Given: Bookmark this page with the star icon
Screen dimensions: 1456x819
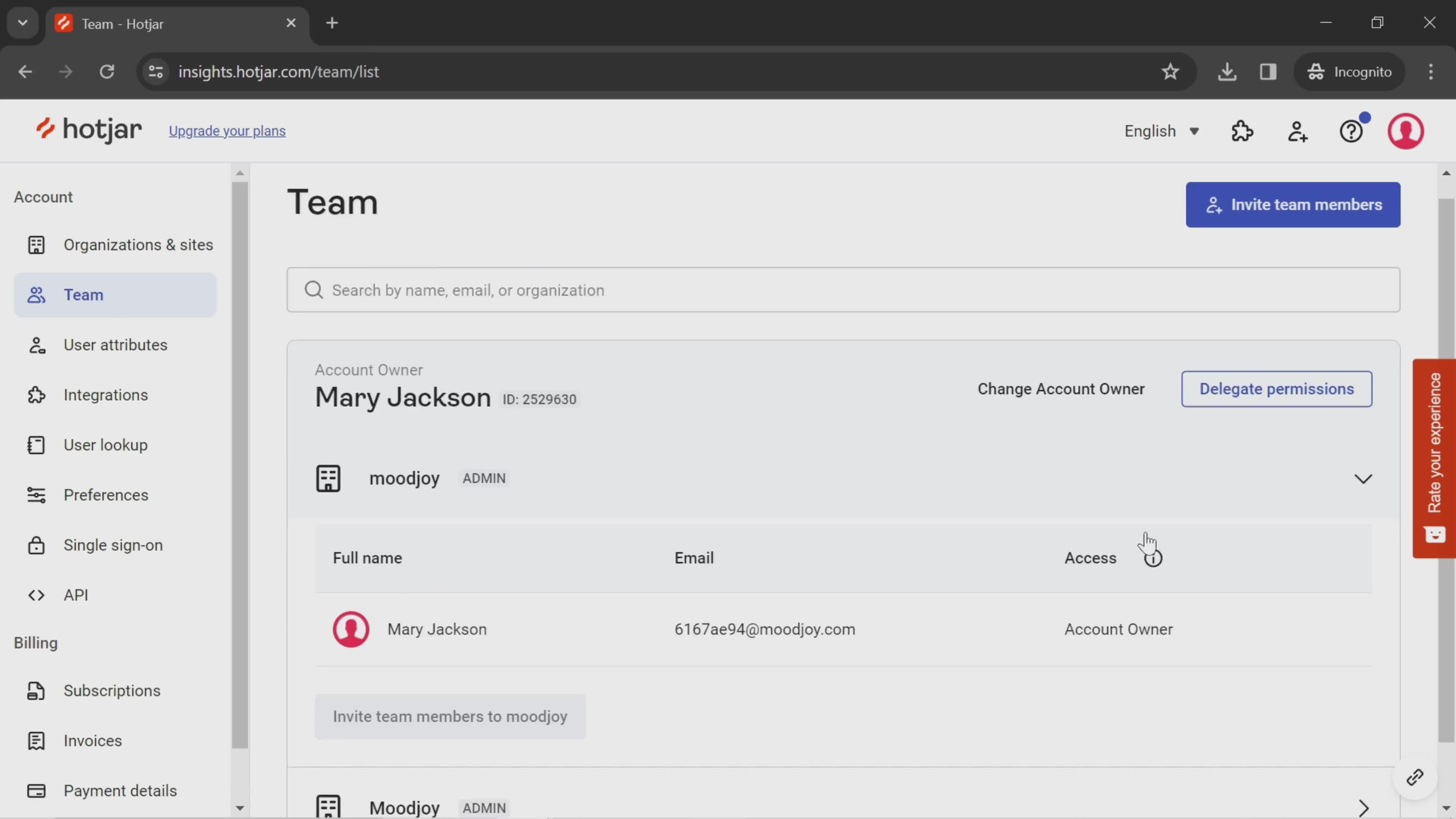Looking at the screenshot, I should [1170, 72].
